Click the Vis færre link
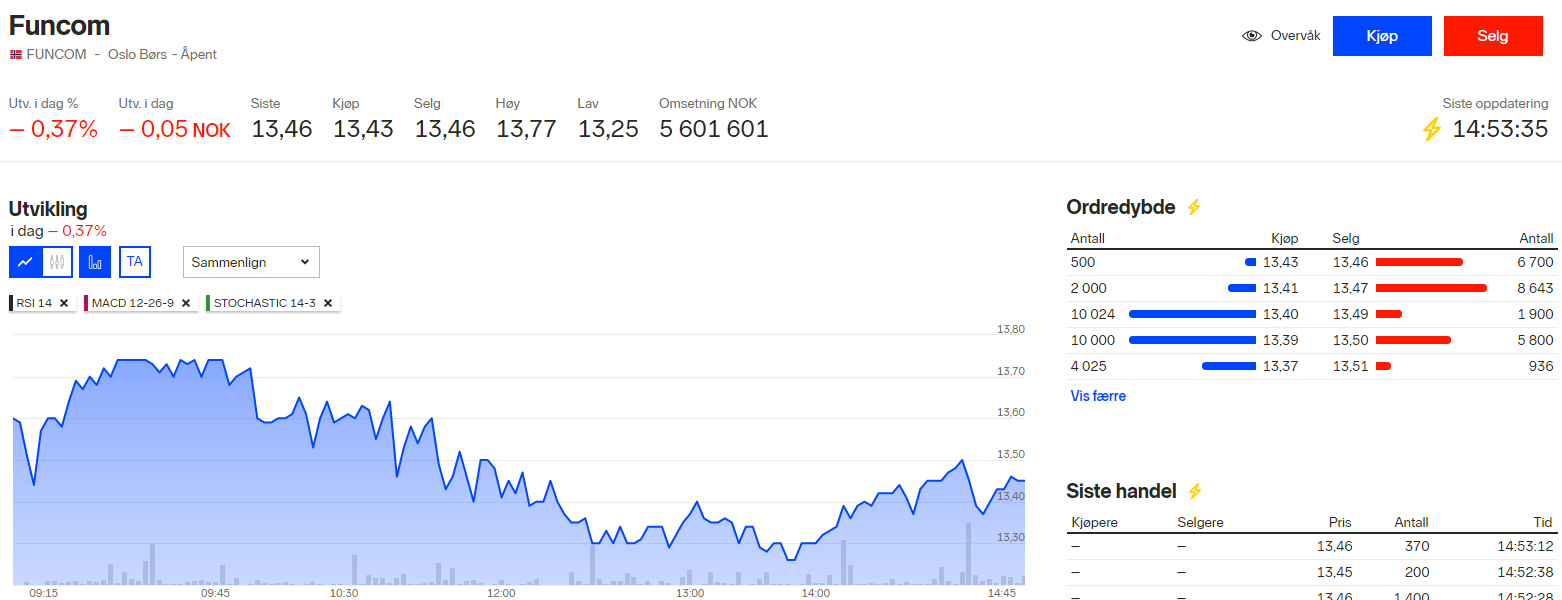Screen dimensions: 1562x600 pyautogui.click(x=1098, y=396)
